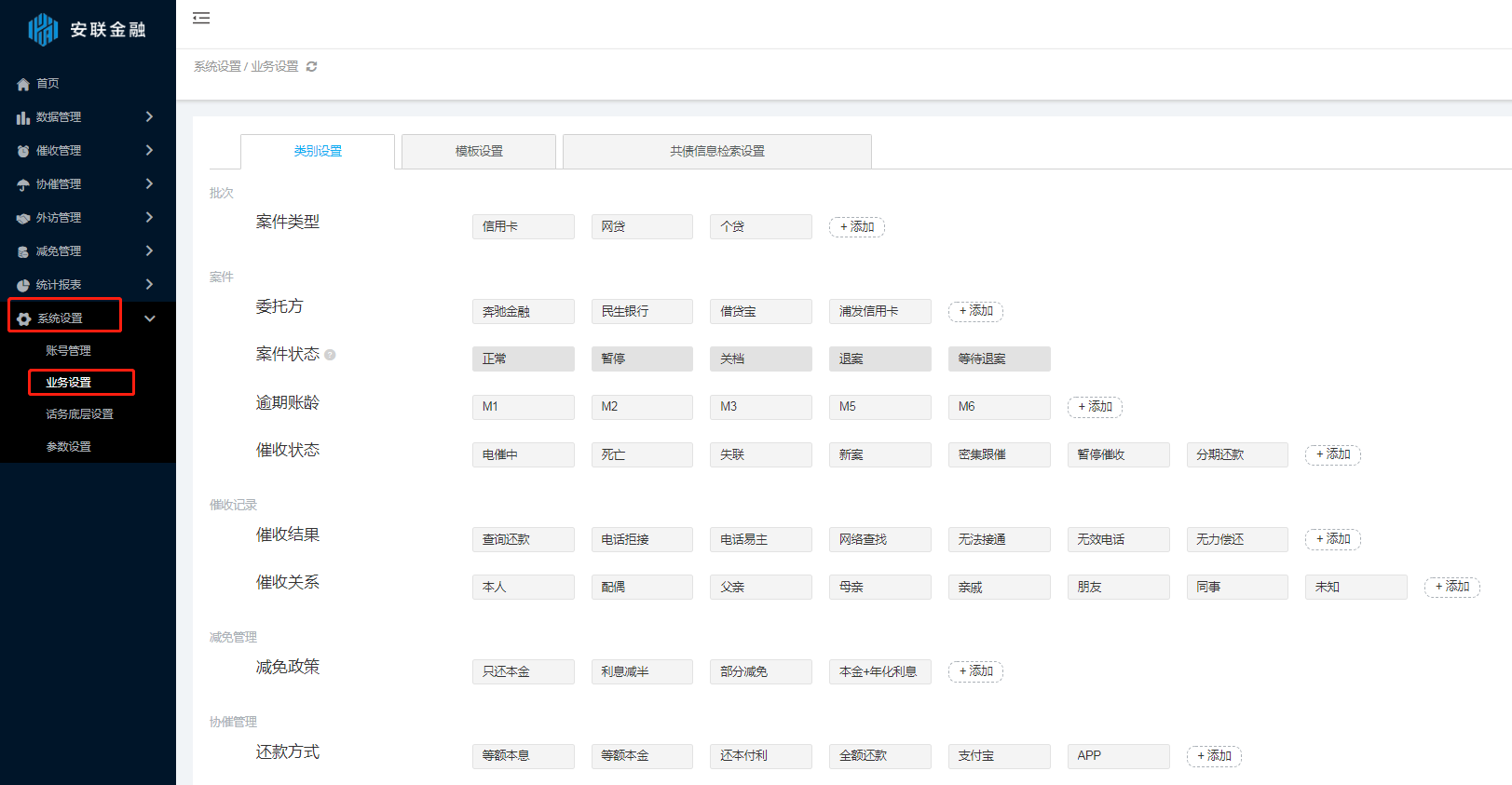
Task: Expand the 外访管理 menu arrow
Action: point(149,217)
